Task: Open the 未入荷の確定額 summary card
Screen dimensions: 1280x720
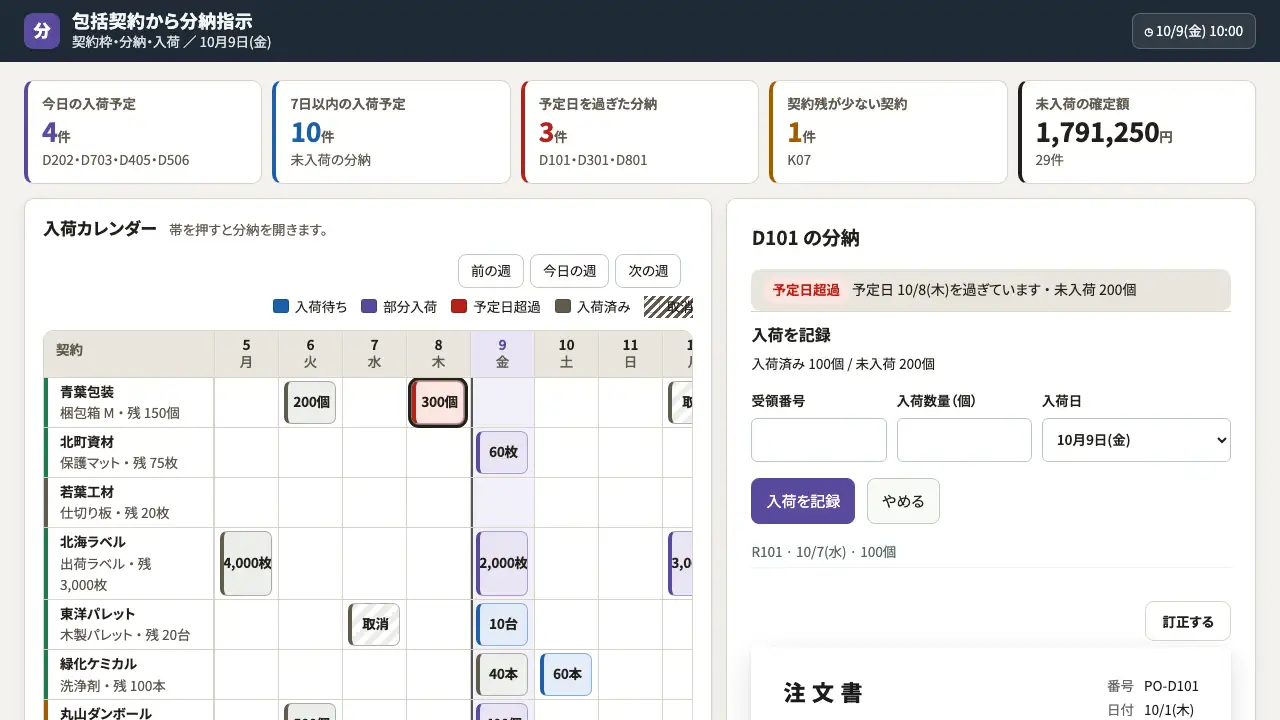Action: pos(1137,132)
